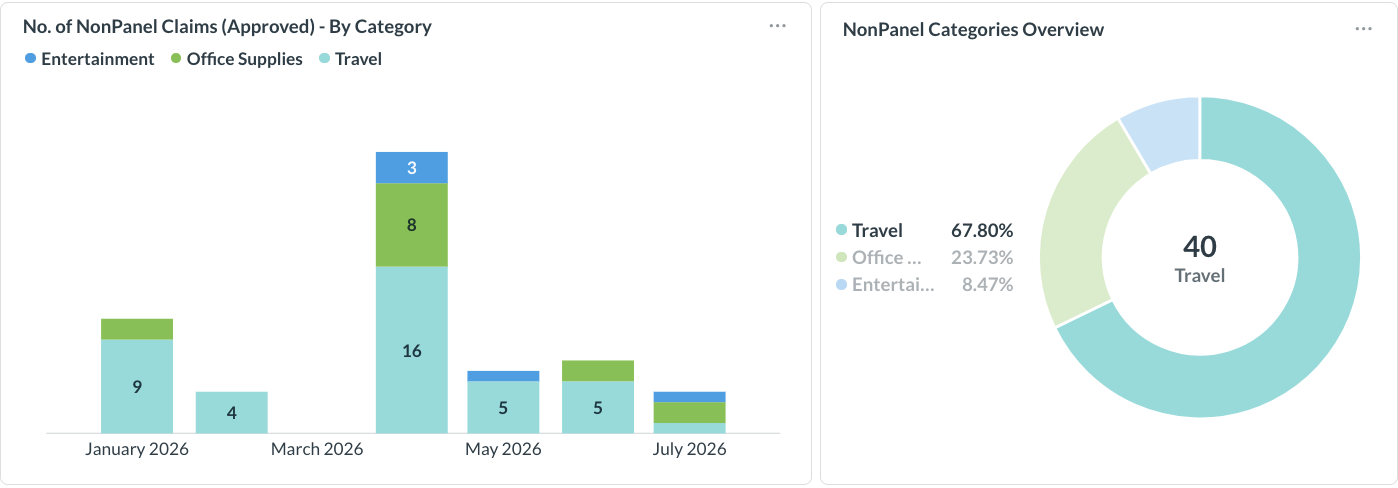The height and width of the screenshot is (488, 1398).
Task: Click the blue Entertainment segment labeled 3
Action: (411, 168)
